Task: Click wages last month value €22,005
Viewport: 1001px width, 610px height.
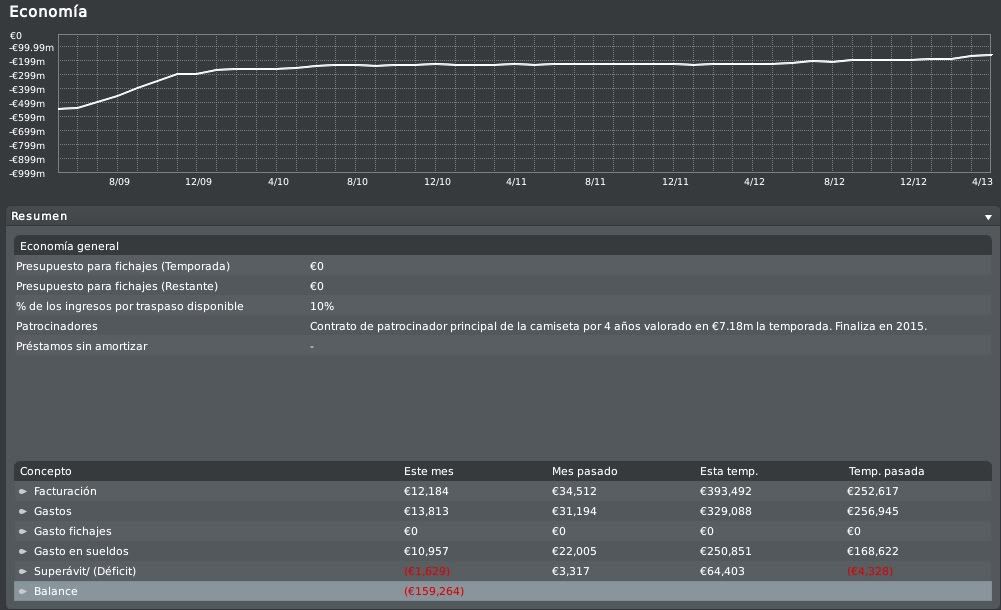Action: click(x=574, y=551)
